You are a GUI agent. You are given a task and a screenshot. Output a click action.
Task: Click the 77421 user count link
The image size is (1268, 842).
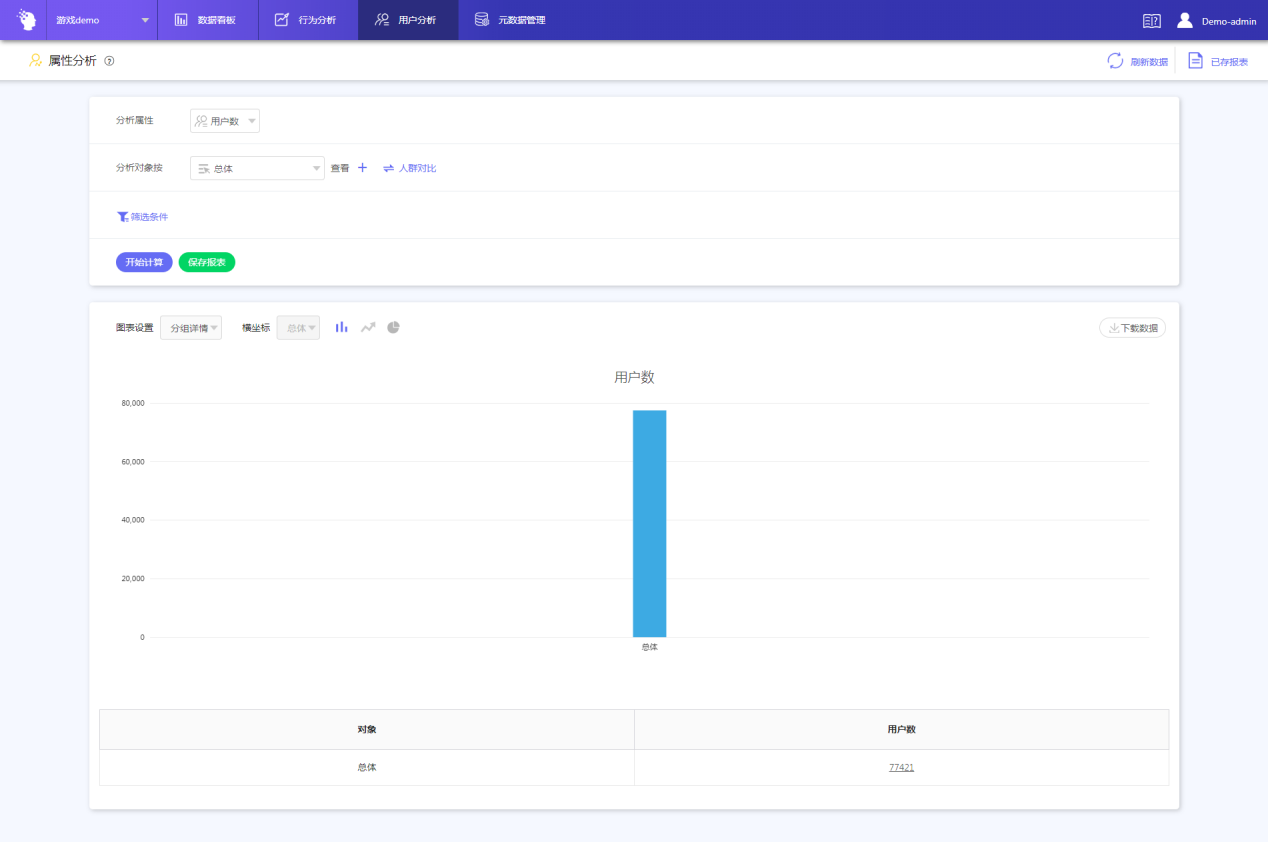pos(901,767)
